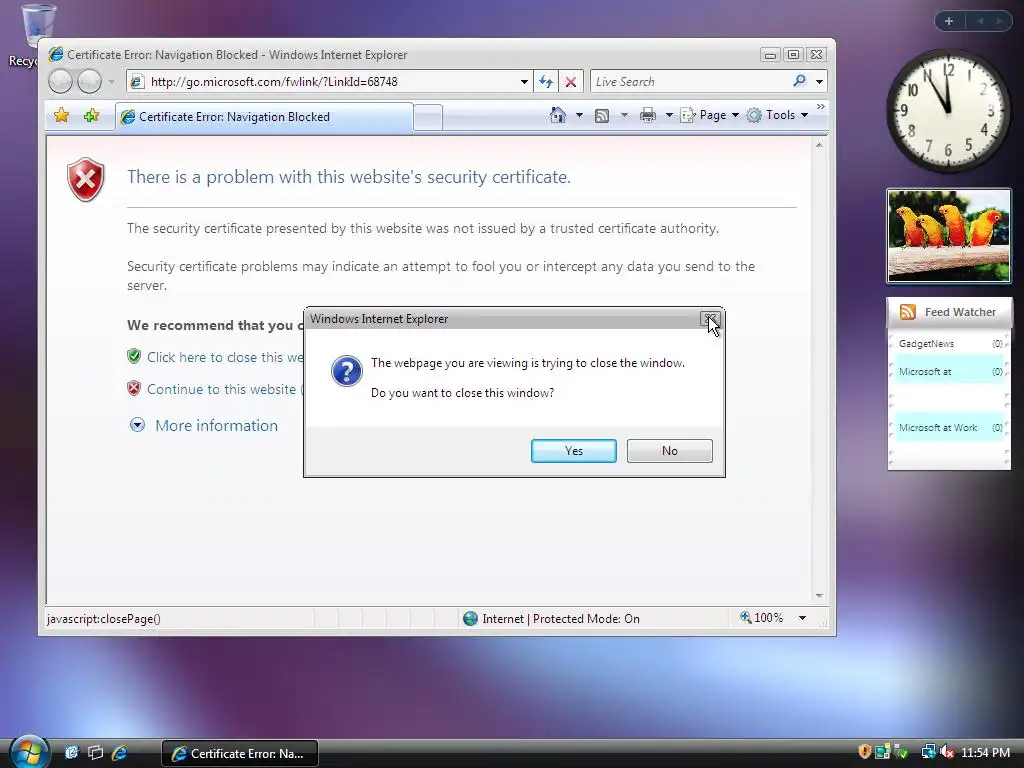Click the Refresh button

point(546,82)
